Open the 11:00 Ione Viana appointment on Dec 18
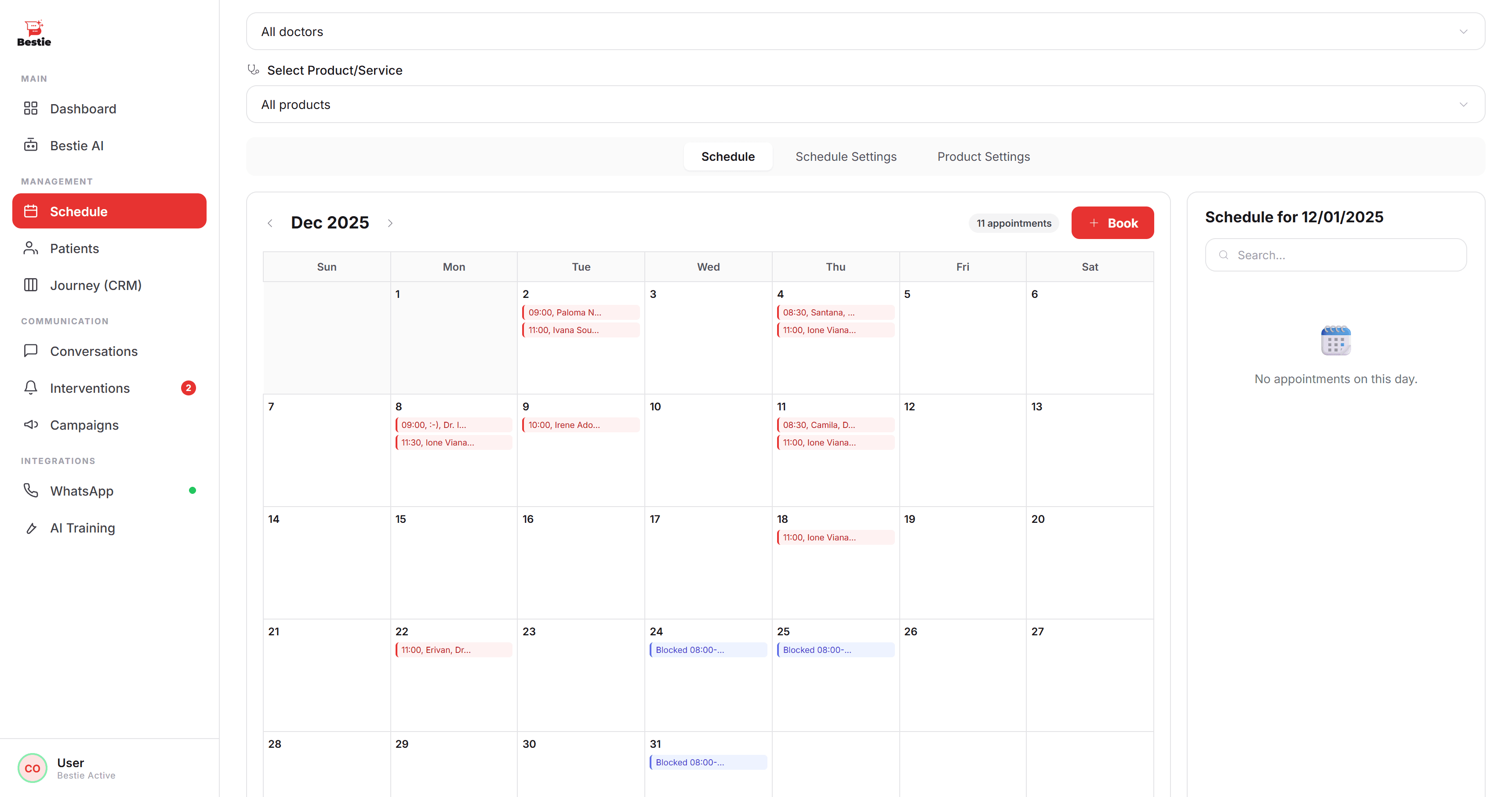 pos(835,537)
